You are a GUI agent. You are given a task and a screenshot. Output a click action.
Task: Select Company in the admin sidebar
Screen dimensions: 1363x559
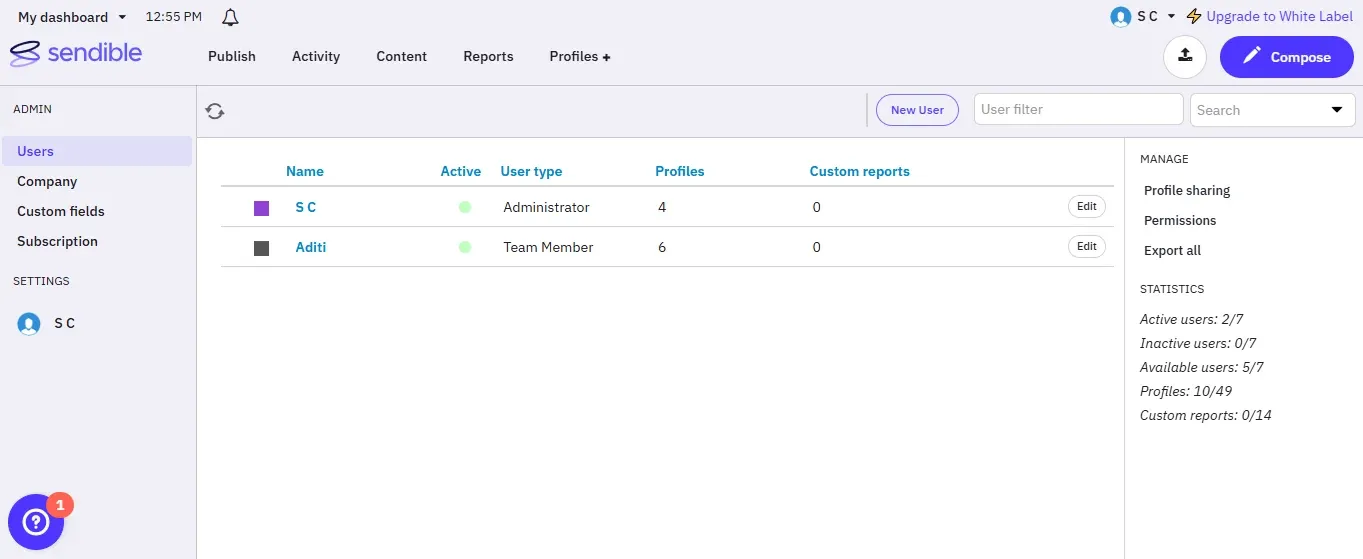[x=47, y=181]
